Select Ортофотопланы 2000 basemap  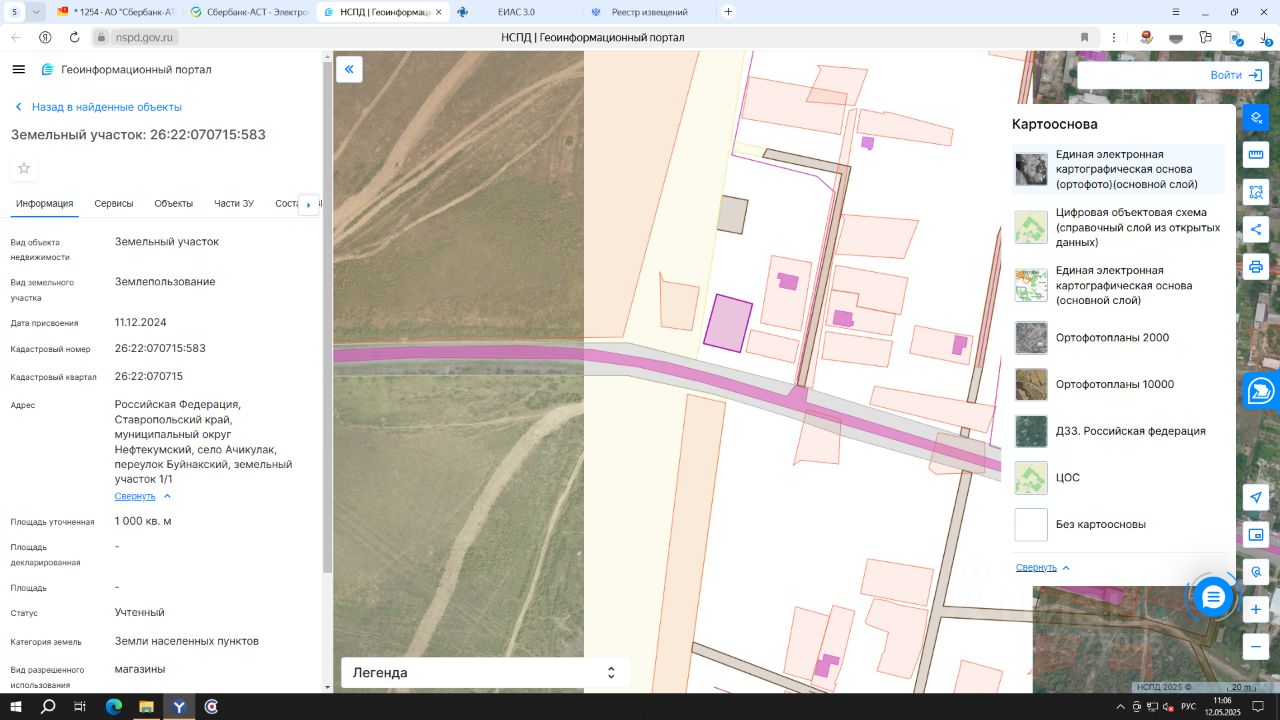(1118, 338)
